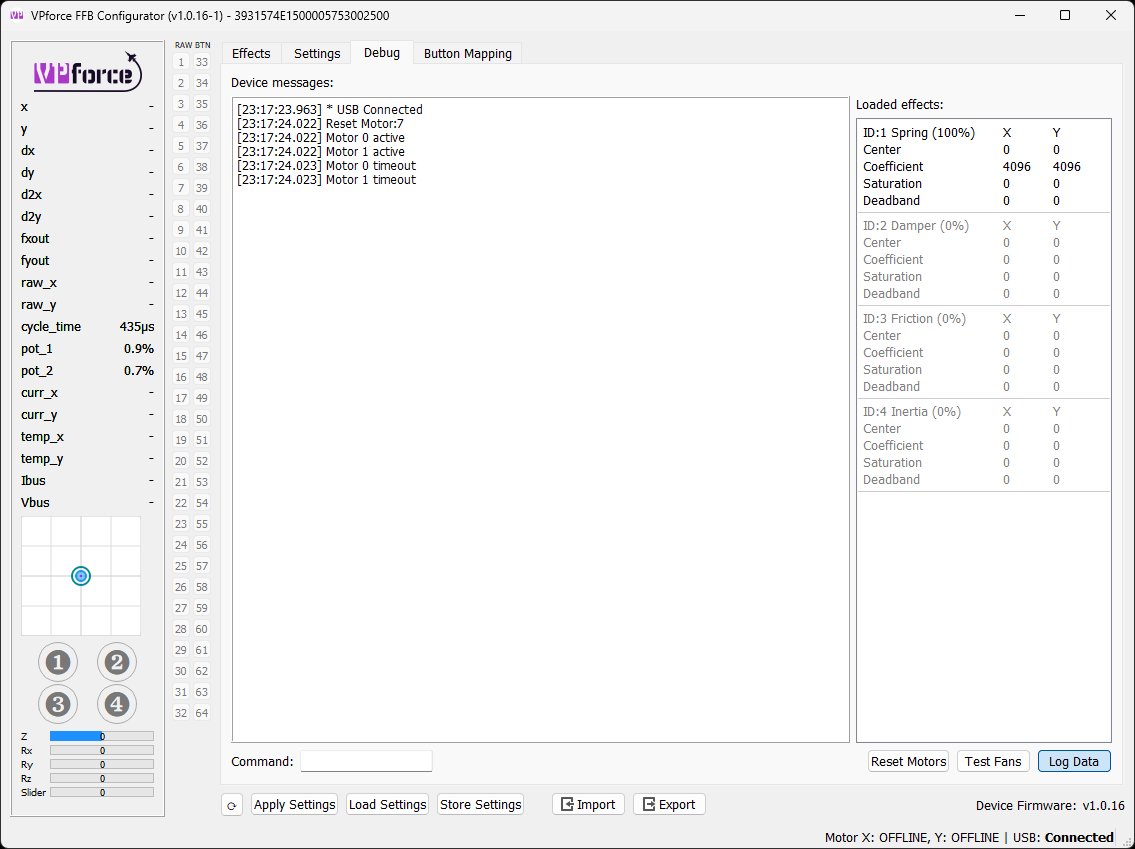Click raw button indicator 16

(181, 377)
